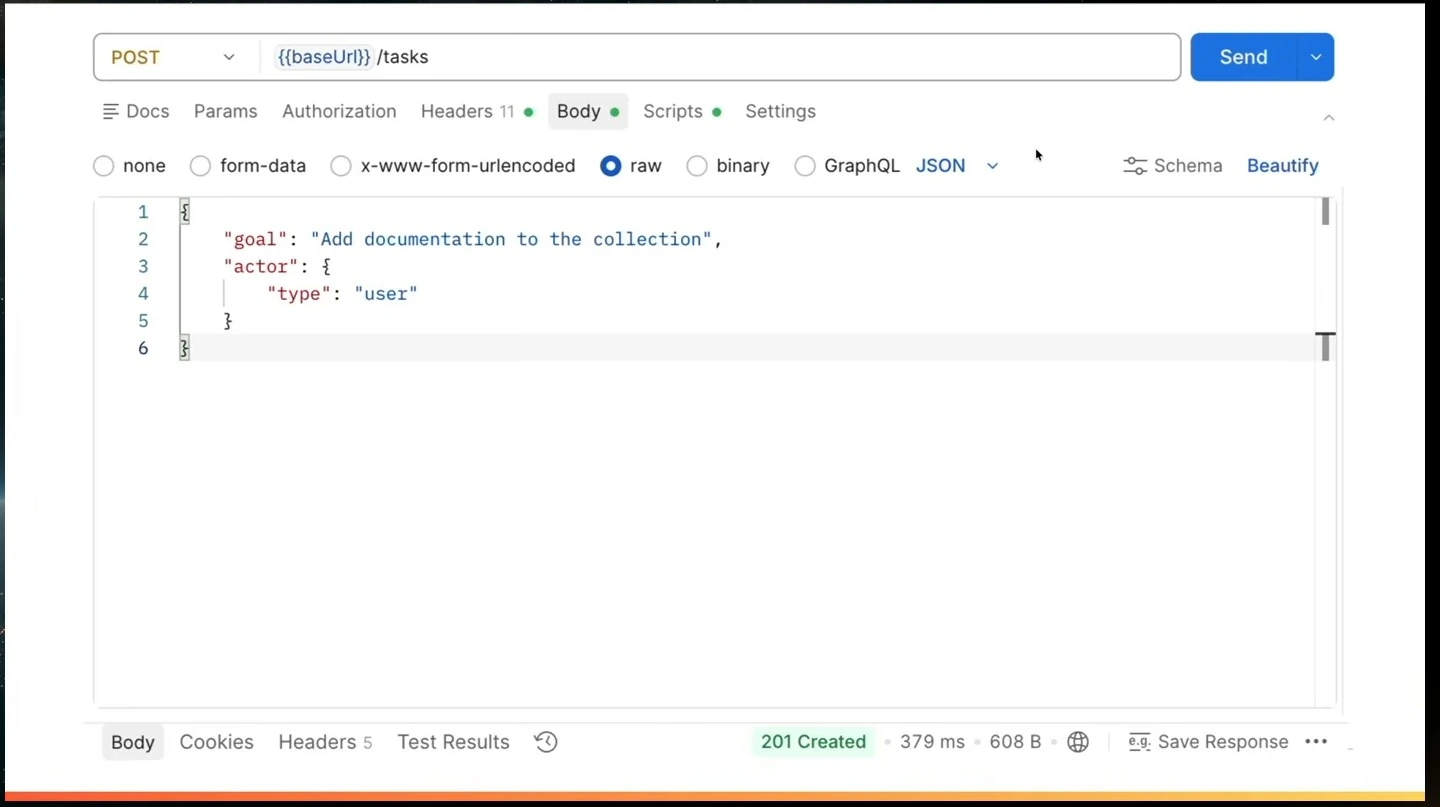Open the more options ellipsis menu
Image resolution: width=1440 pixels, height=807 pixels.
click(1316, 742)
